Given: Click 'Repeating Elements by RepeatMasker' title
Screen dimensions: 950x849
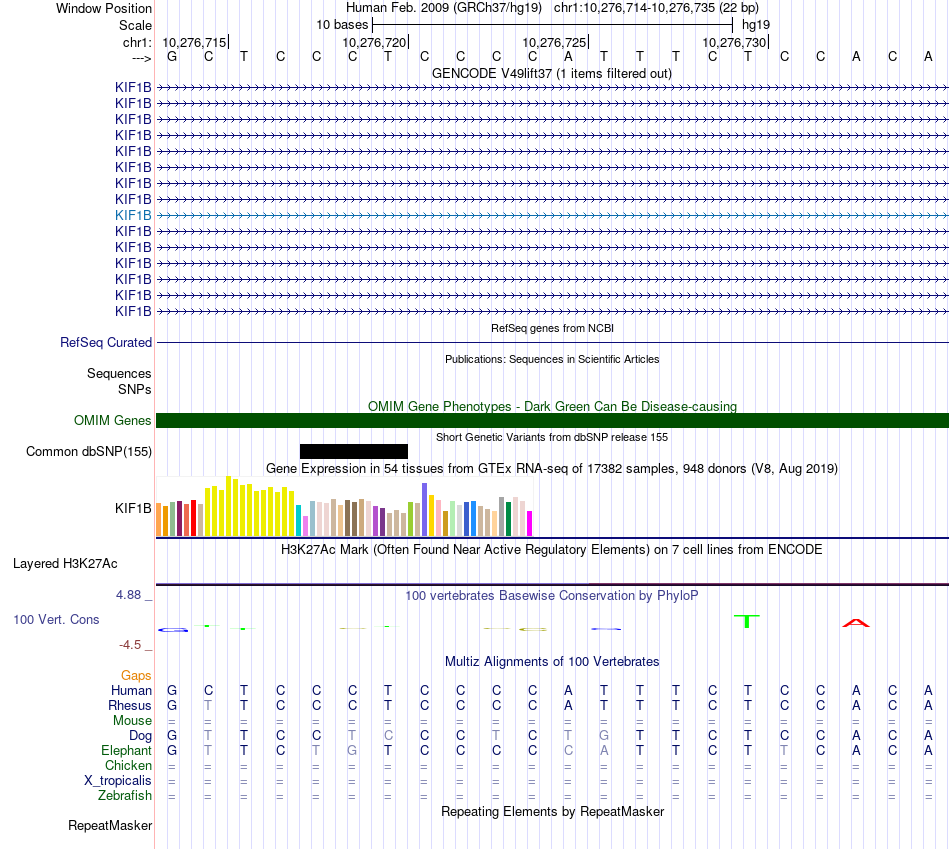Looking at the screenshot, I should [x=553, y=811].
